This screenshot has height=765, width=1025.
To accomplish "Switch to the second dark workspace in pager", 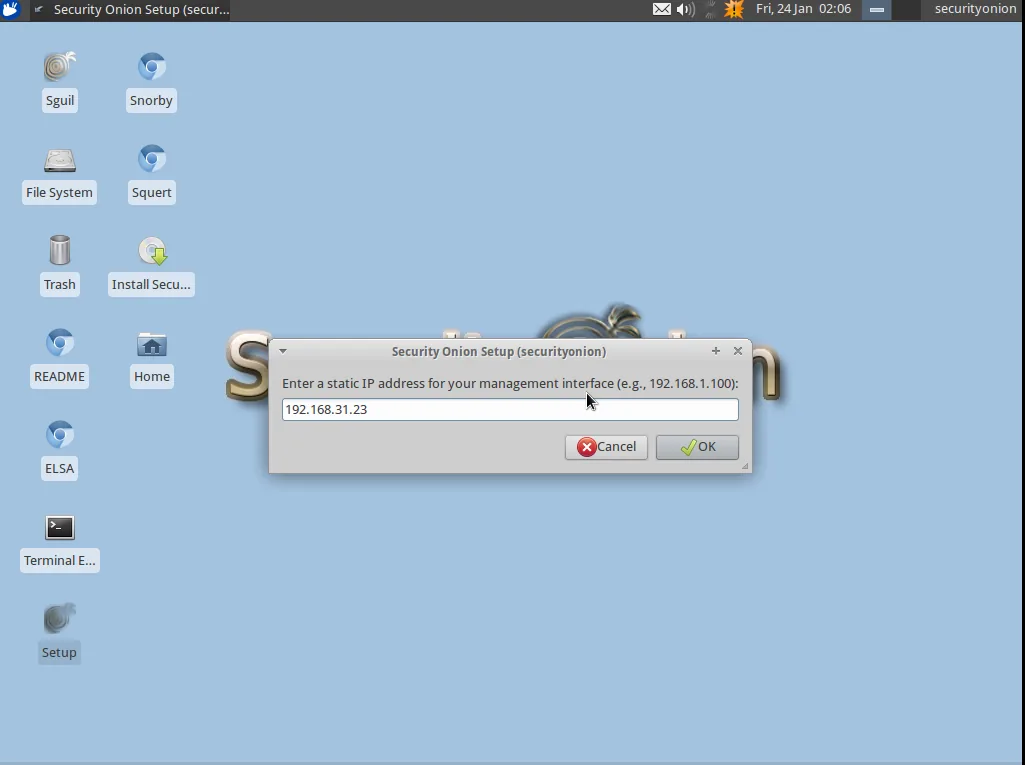I will (906, 9).
